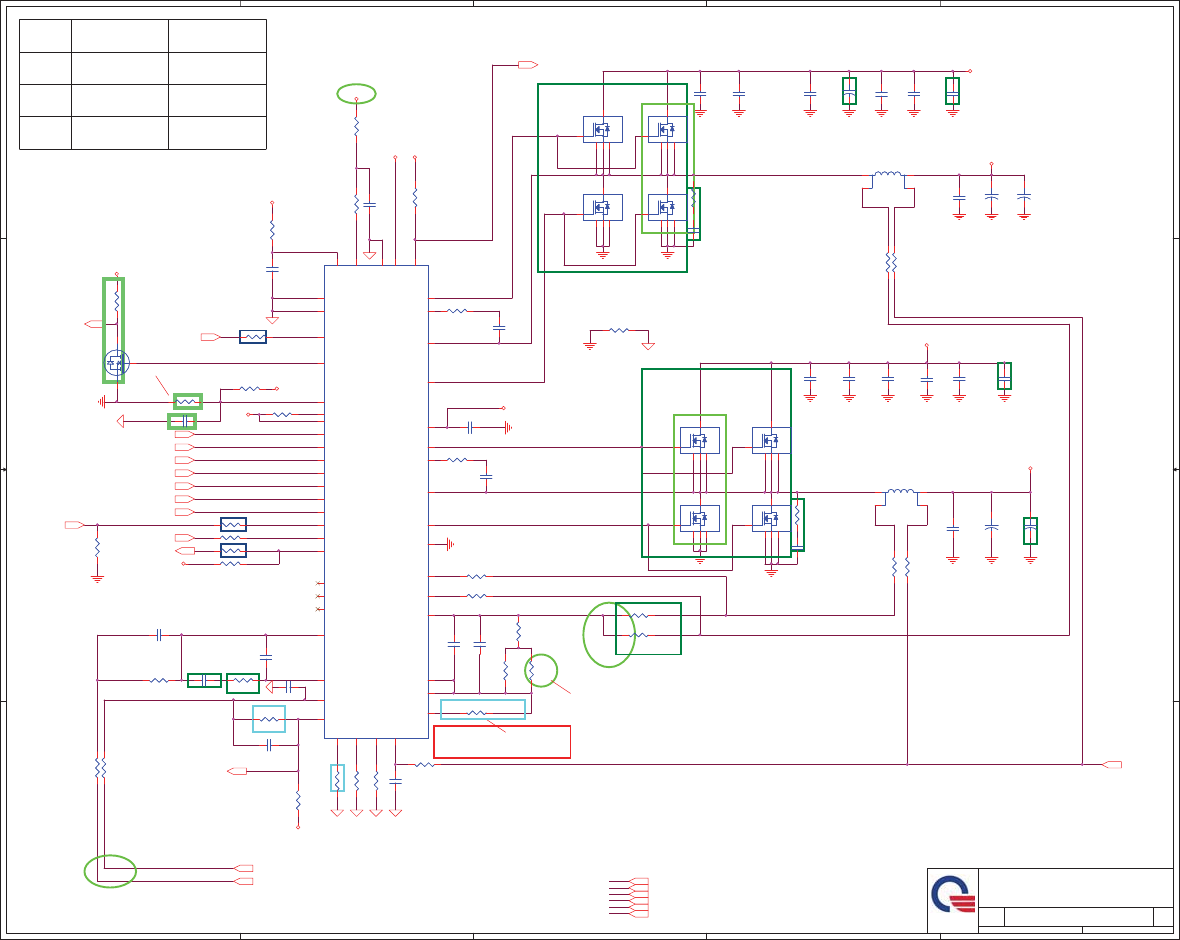Select the topmost dark-blue boxed resistor
This screenshot has height=940, width=1180.
tap(253, 337)
